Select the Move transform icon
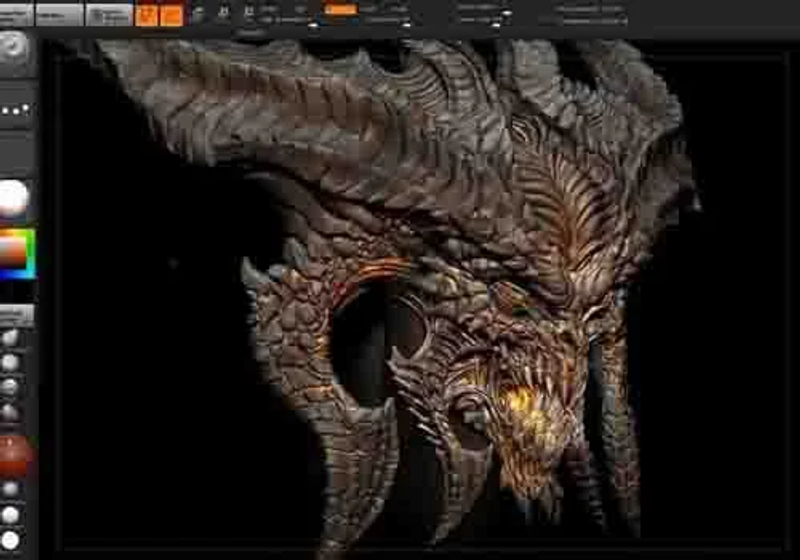This screenshot has height=560, width=800. tap(199, 13)
